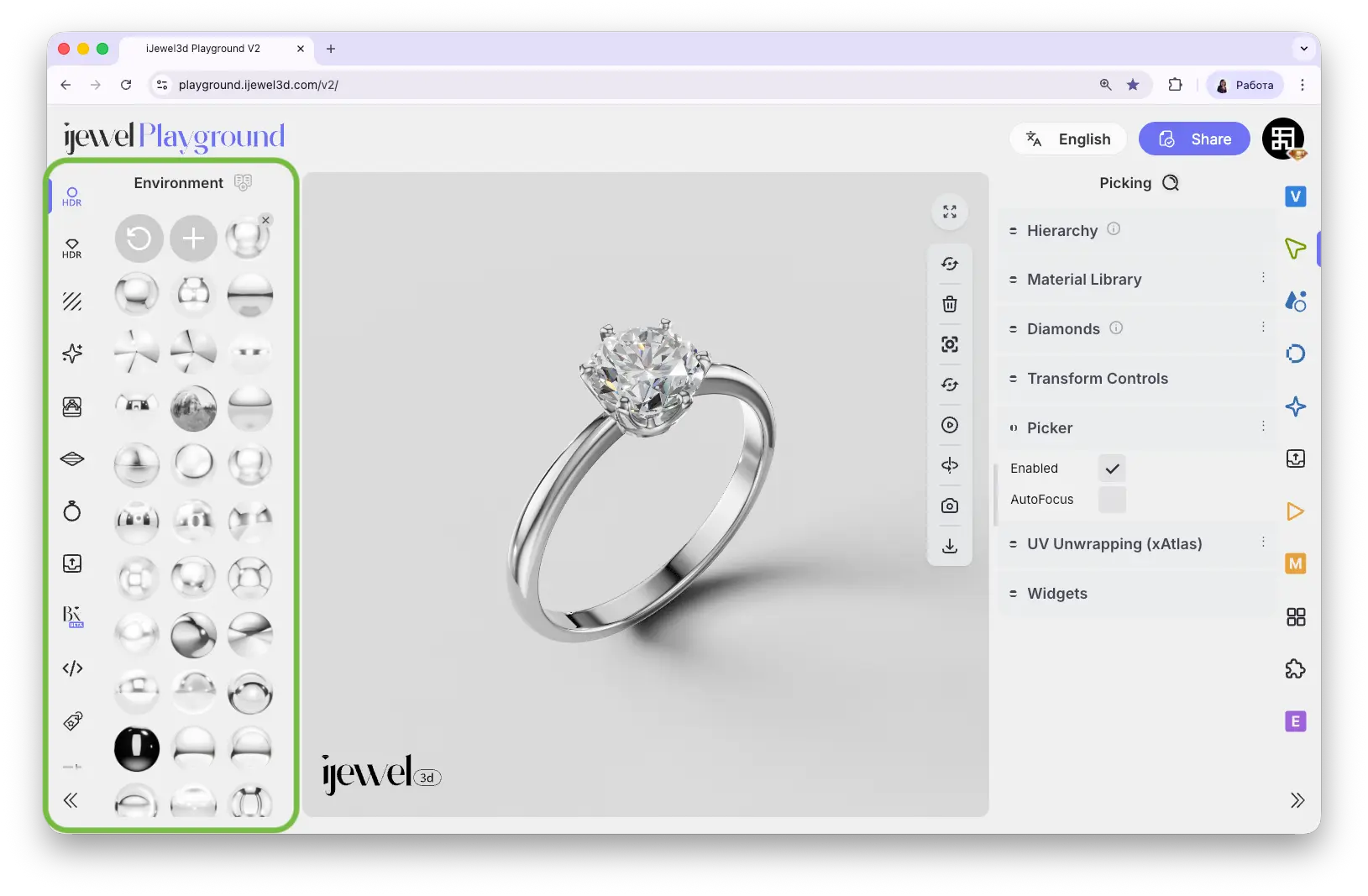This screenshot has height=896, width=1368.
Task: Open the green cursor Picking tab
Action: coord(1296,249)
